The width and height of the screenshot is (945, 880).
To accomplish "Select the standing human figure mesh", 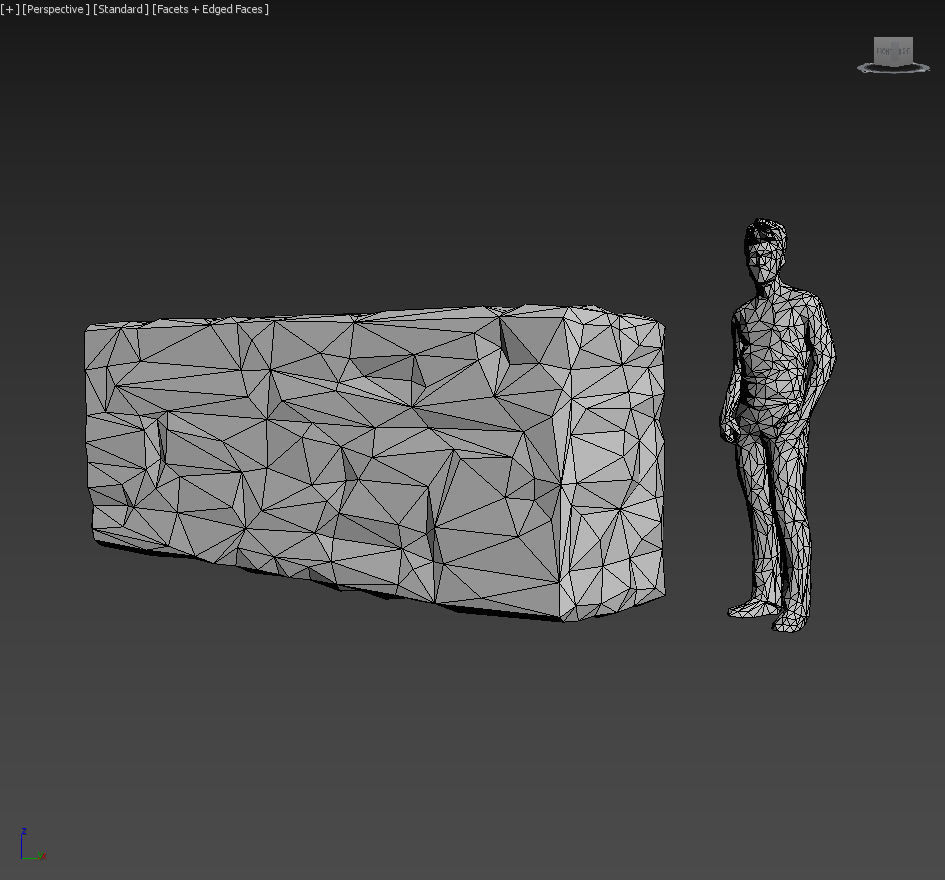I will point(777,425).
